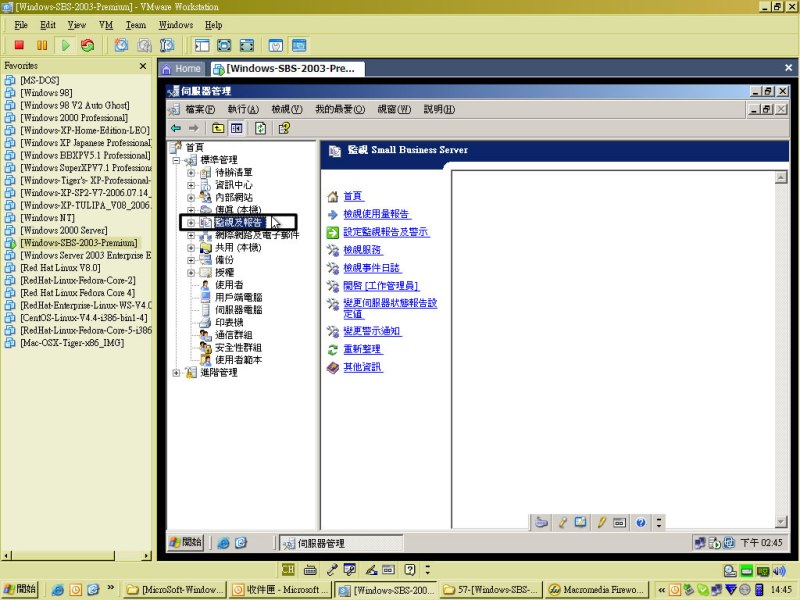
Task: Click the scroll-up arrow of the details pane
Action: coord(781,177)
